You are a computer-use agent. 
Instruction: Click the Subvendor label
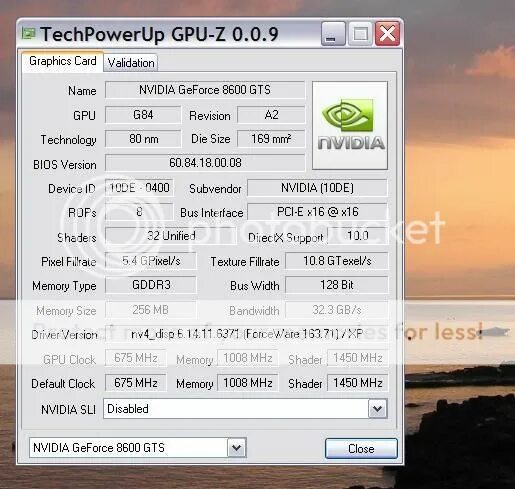[x=215, y=189]
